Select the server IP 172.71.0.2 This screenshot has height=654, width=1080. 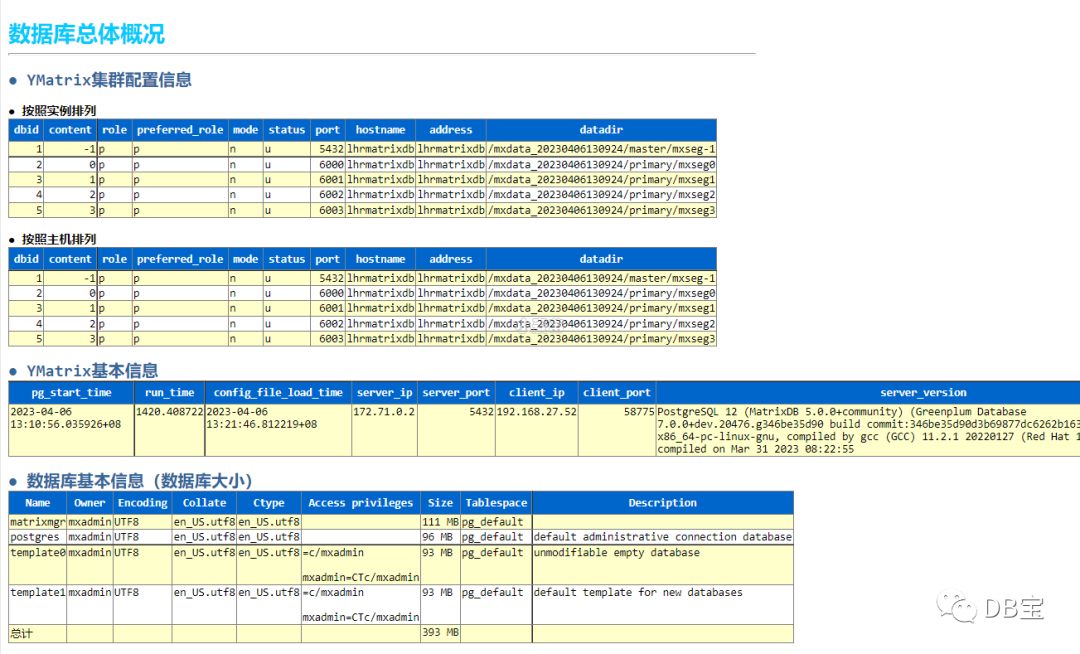point(384,412)
